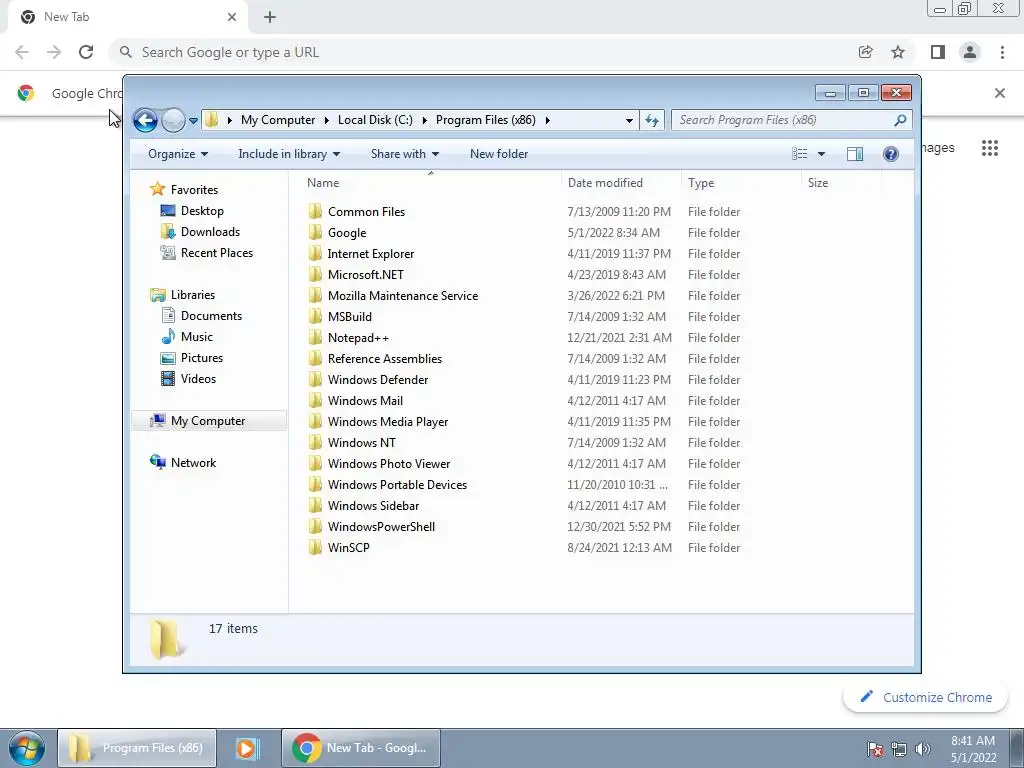Select the Common Files folder icon
Screen dimensions: 1024x768
315,212
